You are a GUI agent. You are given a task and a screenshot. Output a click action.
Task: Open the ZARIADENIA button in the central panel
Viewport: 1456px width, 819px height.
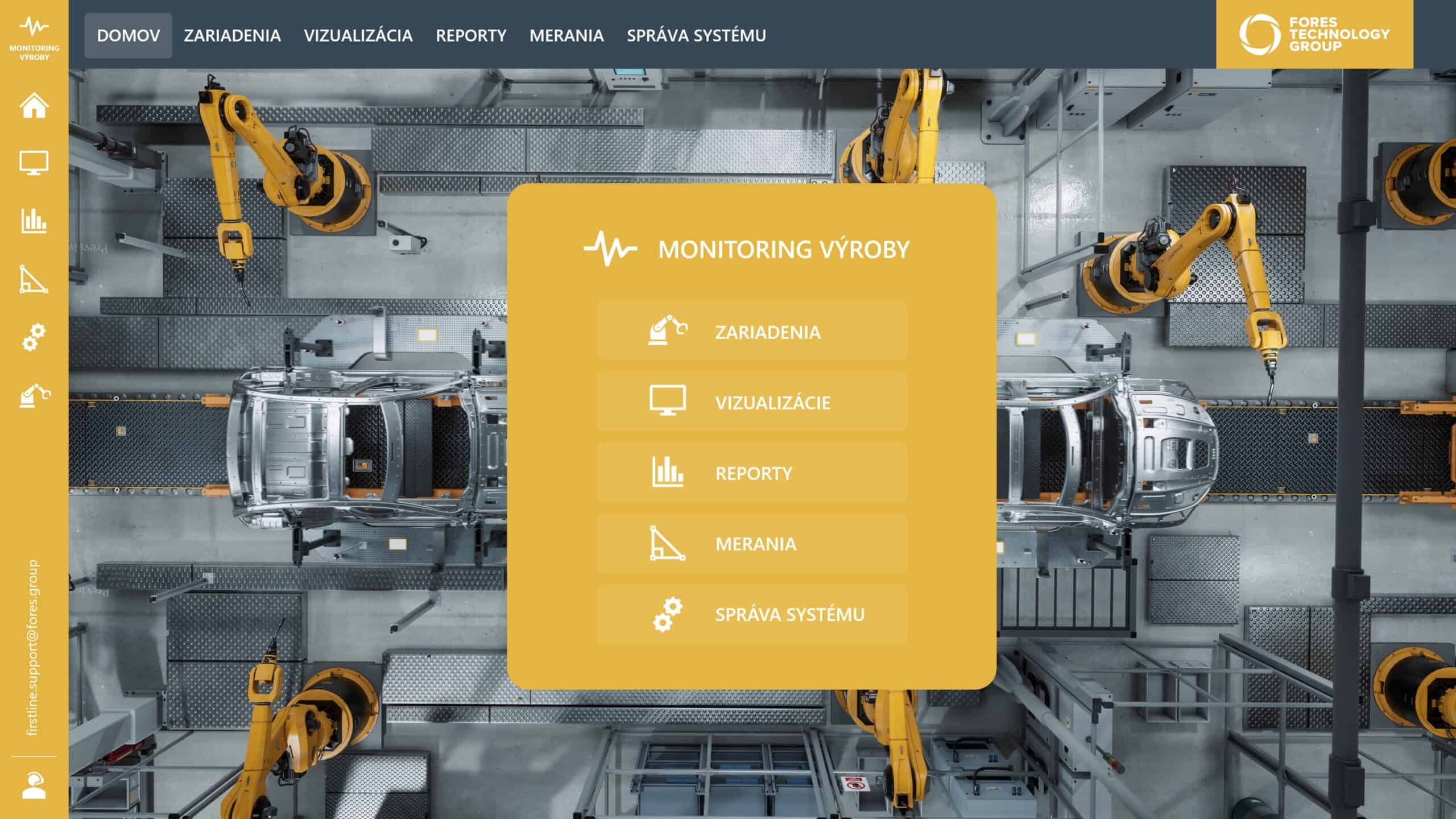click(752, 330)
